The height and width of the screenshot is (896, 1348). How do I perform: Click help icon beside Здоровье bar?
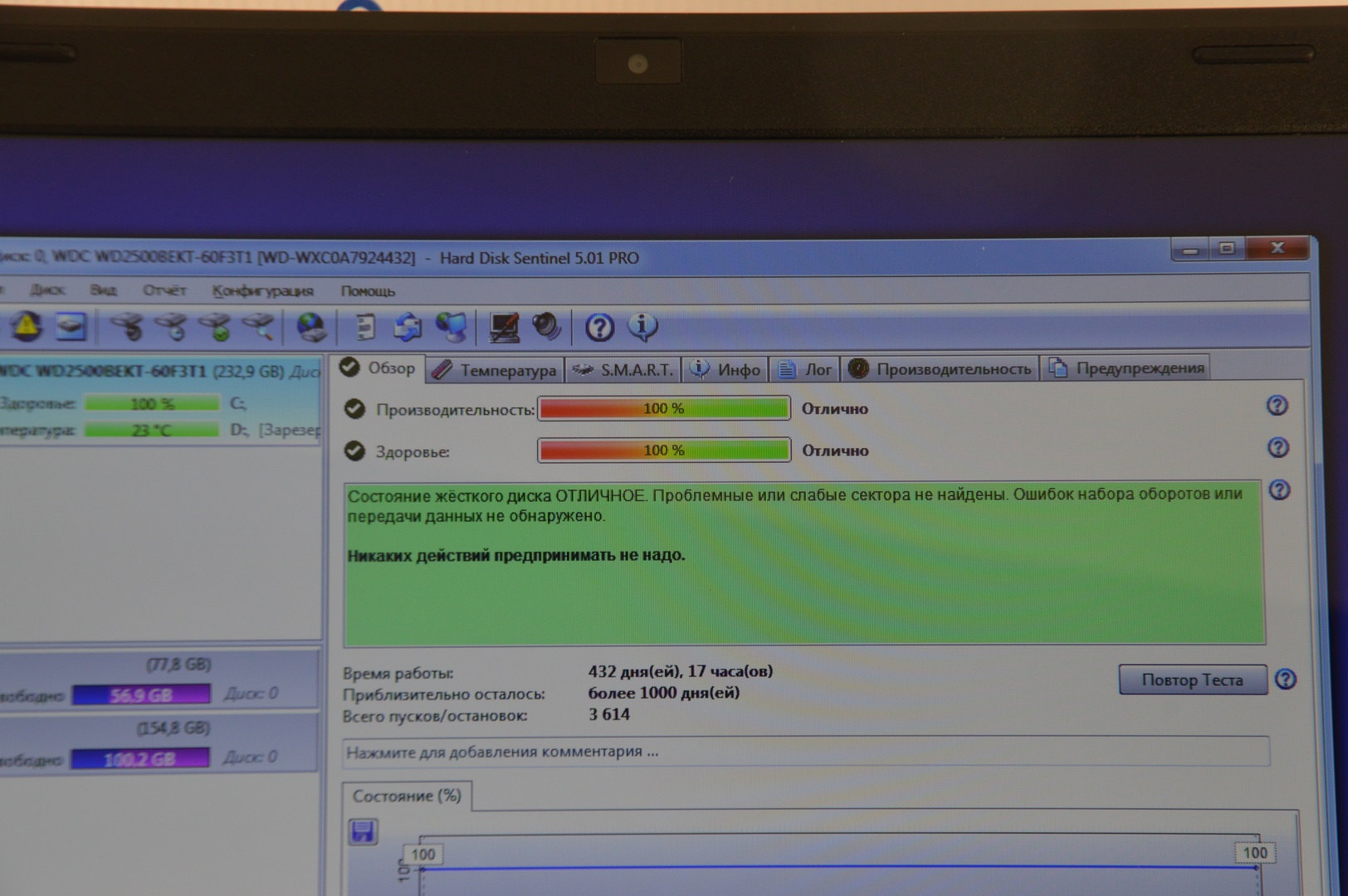click(1278, 447)
